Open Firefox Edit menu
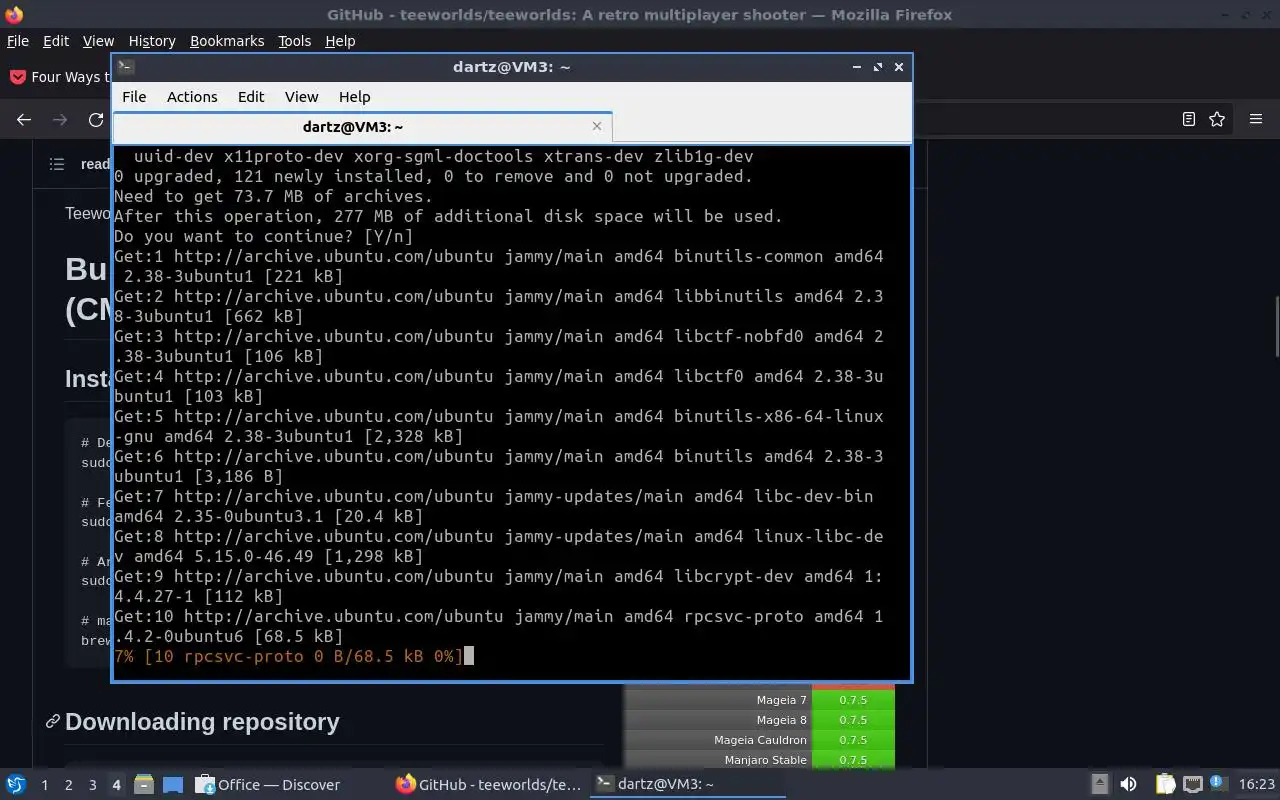 click(56, 41)
